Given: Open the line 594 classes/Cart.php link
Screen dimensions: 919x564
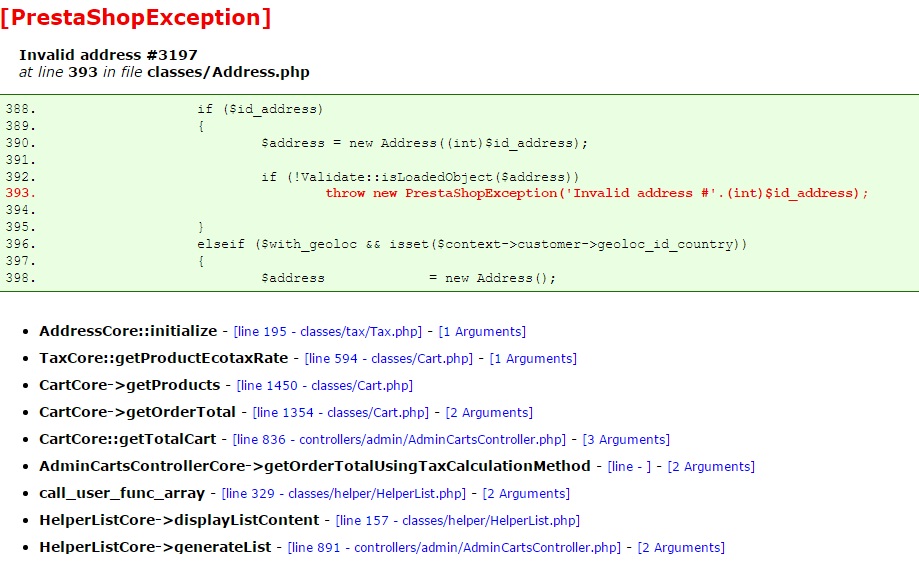Looking at the screenshot, I should 389,359.
